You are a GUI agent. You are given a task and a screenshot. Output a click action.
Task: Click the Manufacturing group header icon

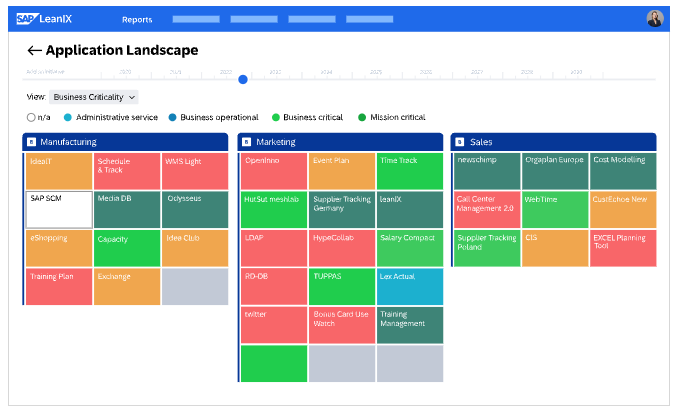pyautogui.click(x=32, y=142)
